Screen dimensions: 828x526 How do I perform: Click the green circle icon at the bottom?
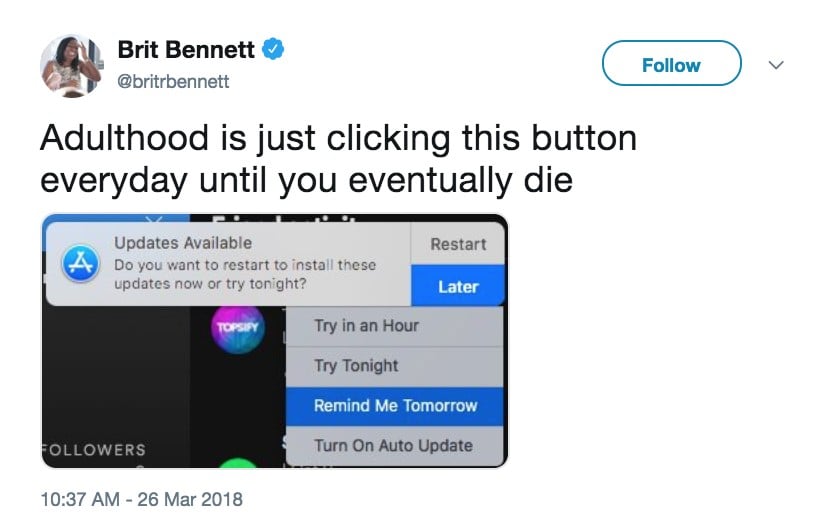[239, 463]
